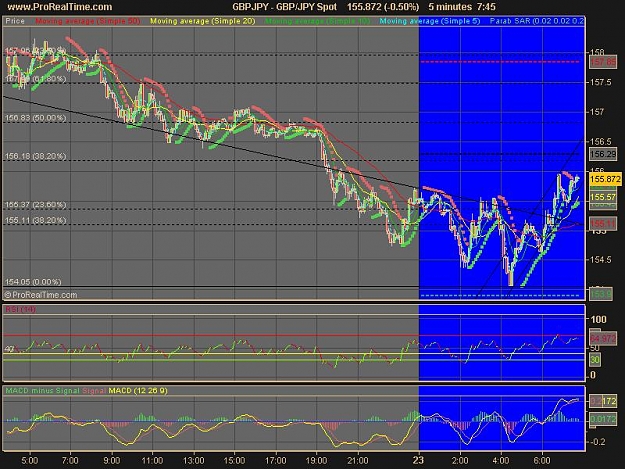Click the 6:00 time axis label
Viewport: 625px width, 469px height.
pyautogui.click(x=542, y=461)
